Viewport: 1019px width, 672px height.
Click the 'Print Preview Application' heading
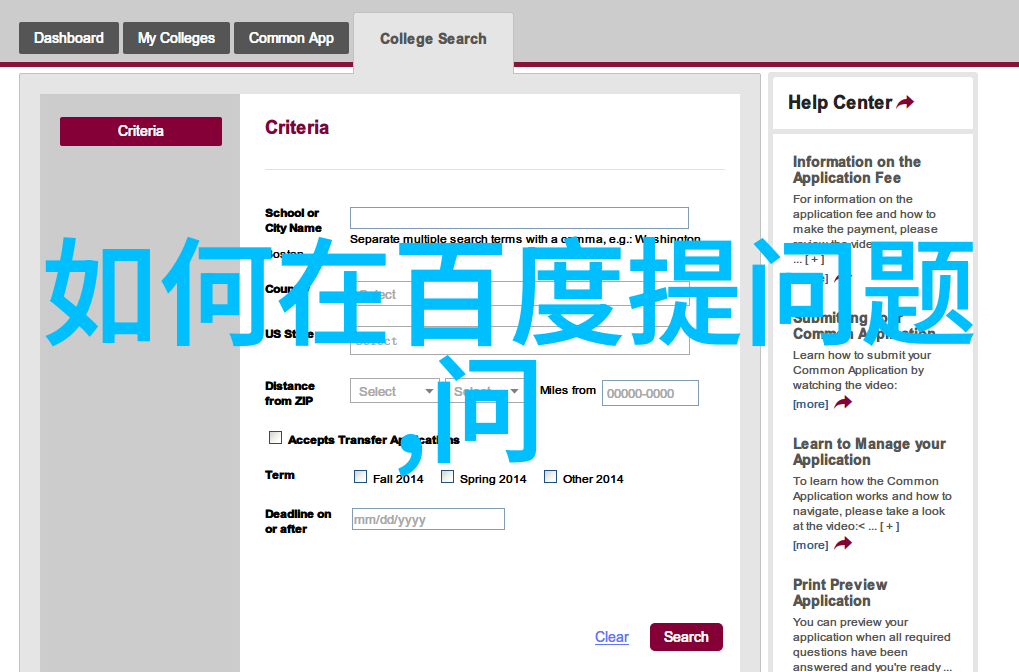tap(840, 593)
